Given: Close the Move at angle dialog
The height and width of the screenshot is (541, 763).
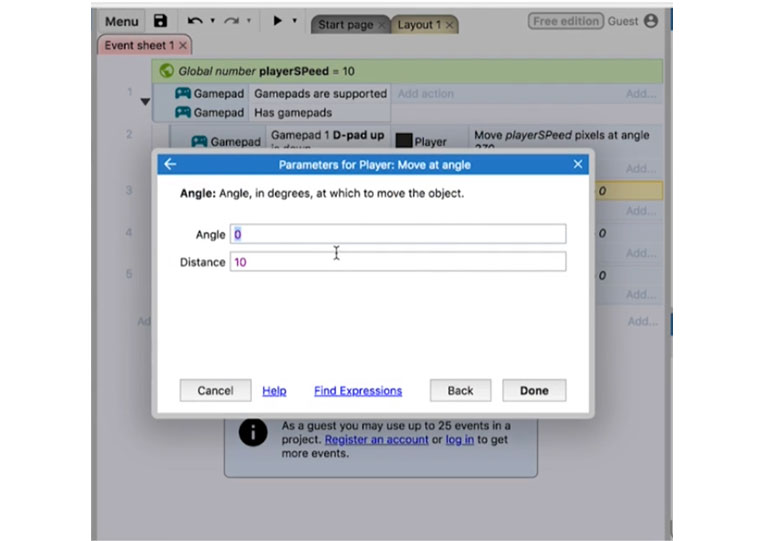Looking at the screenshot, I should 578,164.
